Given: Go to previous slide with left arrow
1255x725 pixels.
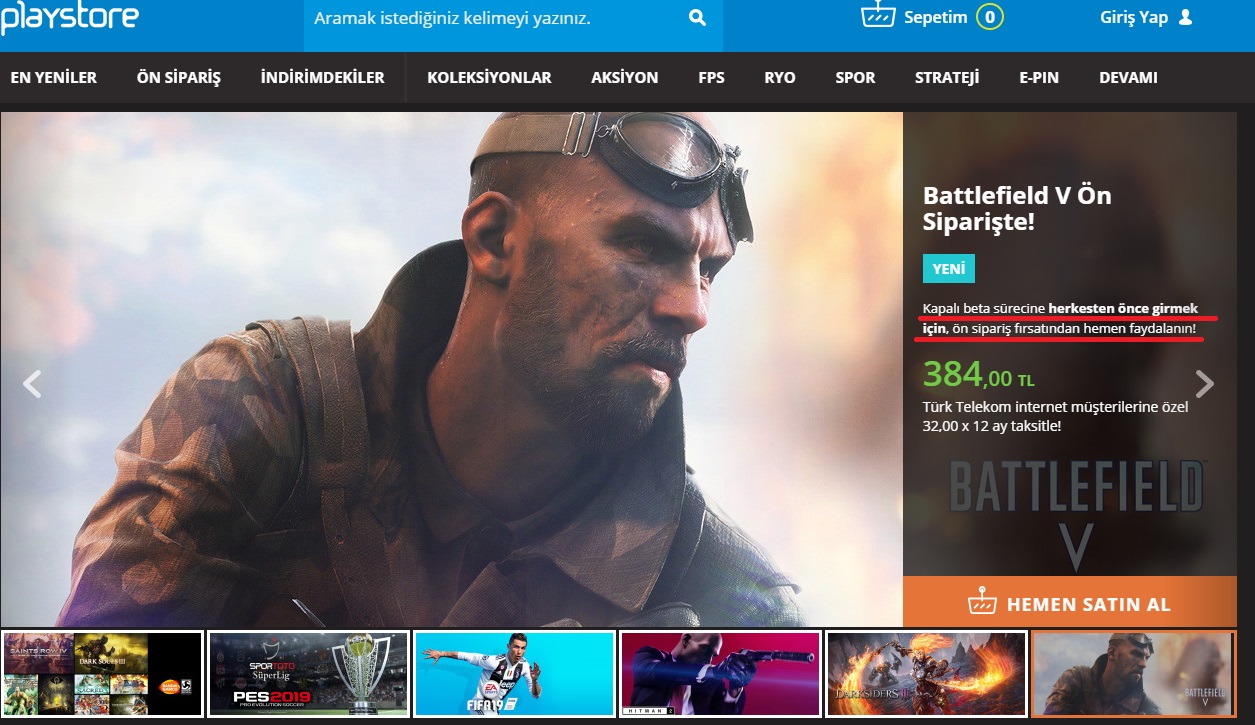Looking at the screenshot, I should (32, 384).
